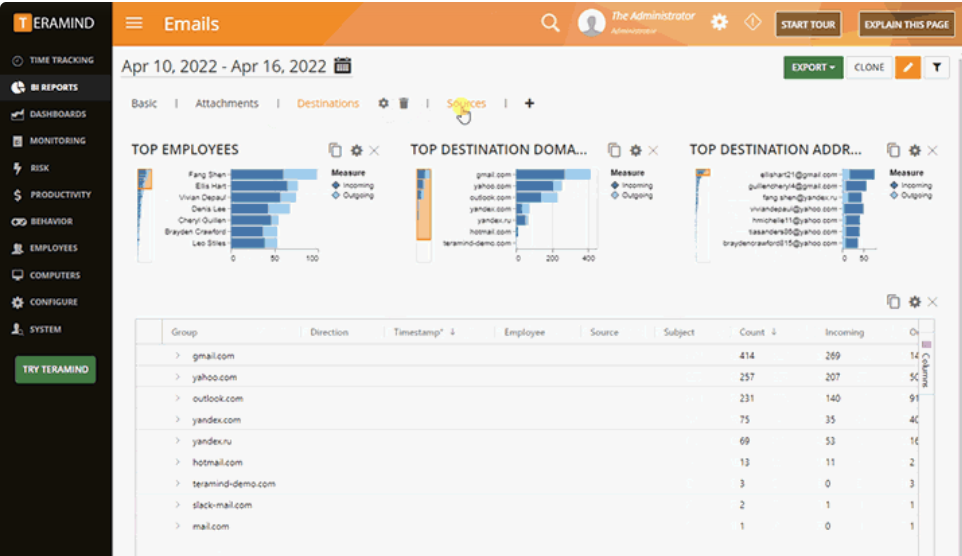Image resolution: width=962 pixels, height=556 pixels.
Task: Copy the Top Employees widget
Action: (x=335, y=150)
